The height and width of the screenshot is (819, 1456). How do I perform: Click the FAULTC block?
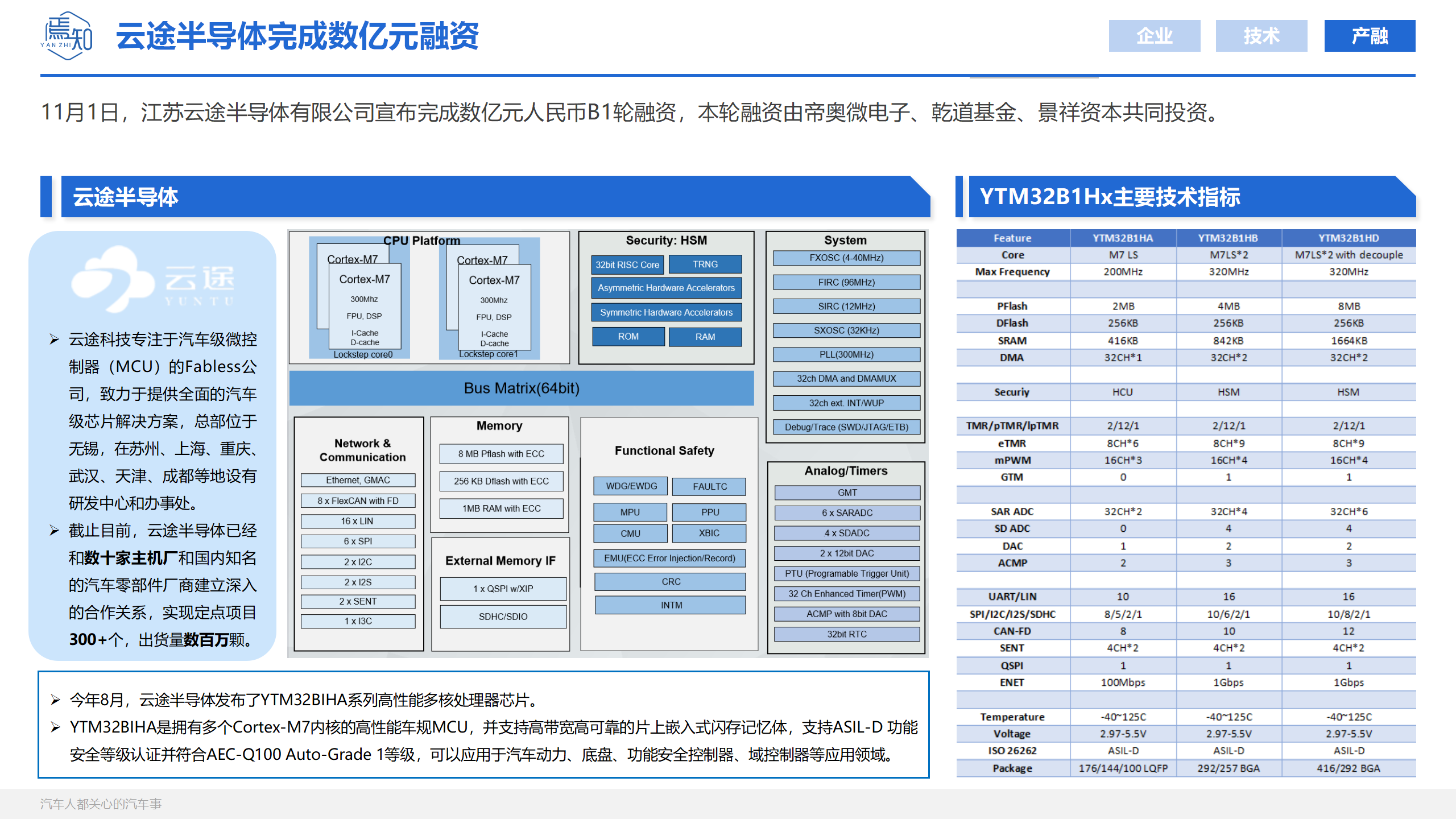point(710,487)
